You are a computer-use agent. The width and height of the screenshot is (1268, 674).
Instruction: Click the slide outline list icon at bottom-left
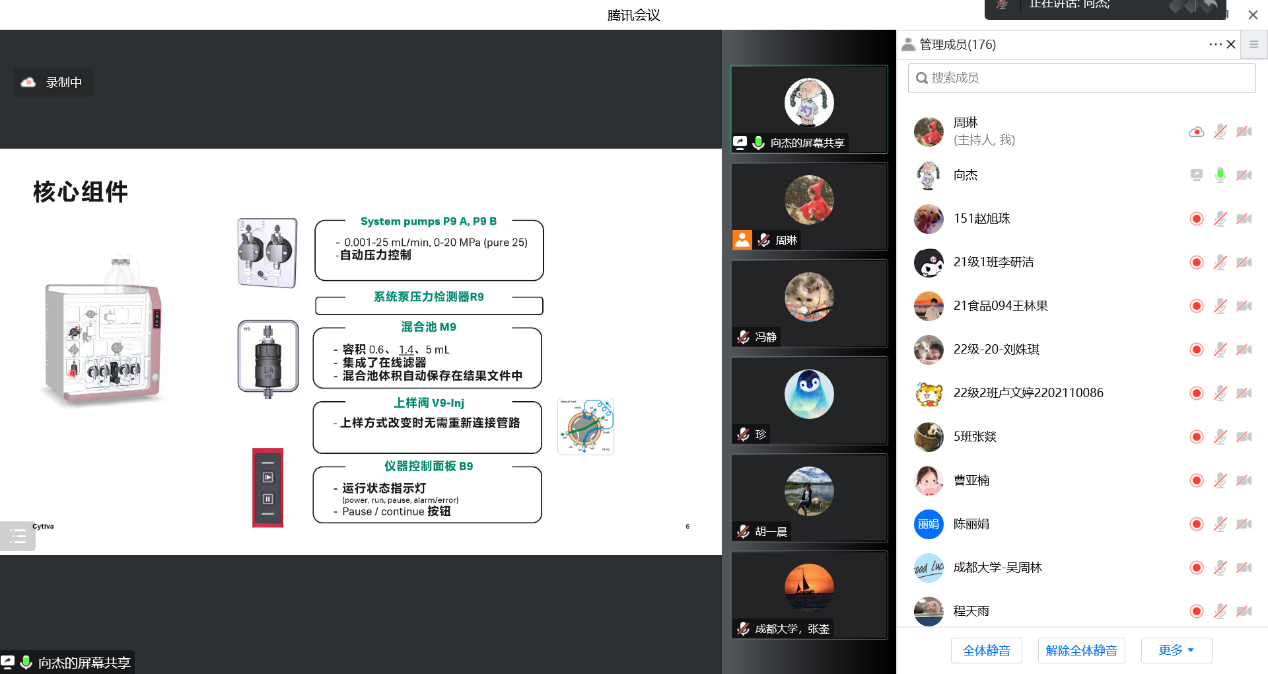(x=18, y=536)
